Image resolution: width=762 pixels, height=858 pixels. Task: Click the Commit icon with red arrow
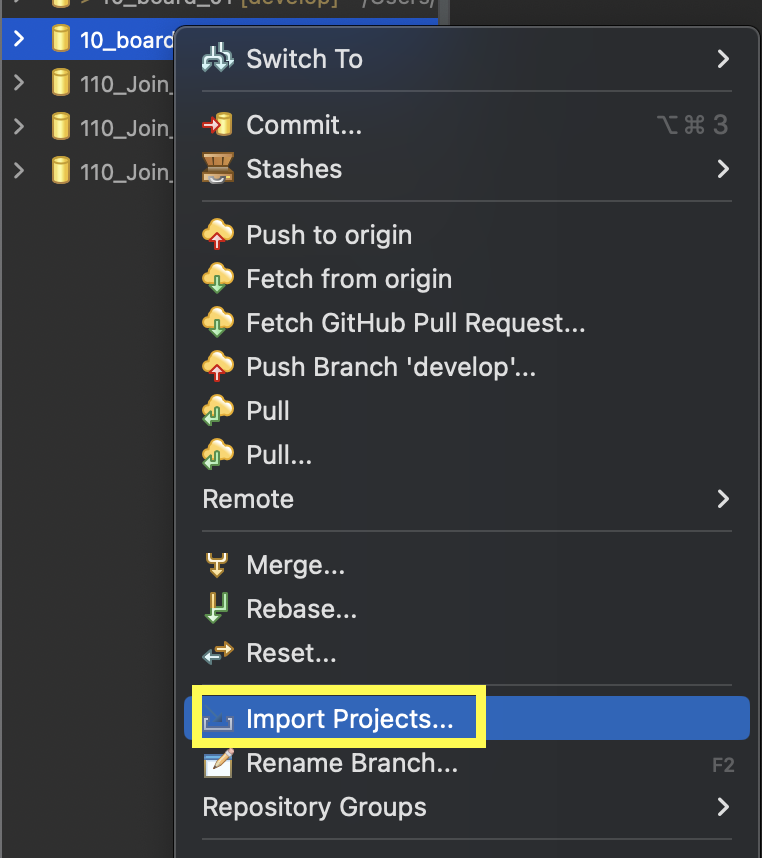pyautogui.click(x=217, y=125)
